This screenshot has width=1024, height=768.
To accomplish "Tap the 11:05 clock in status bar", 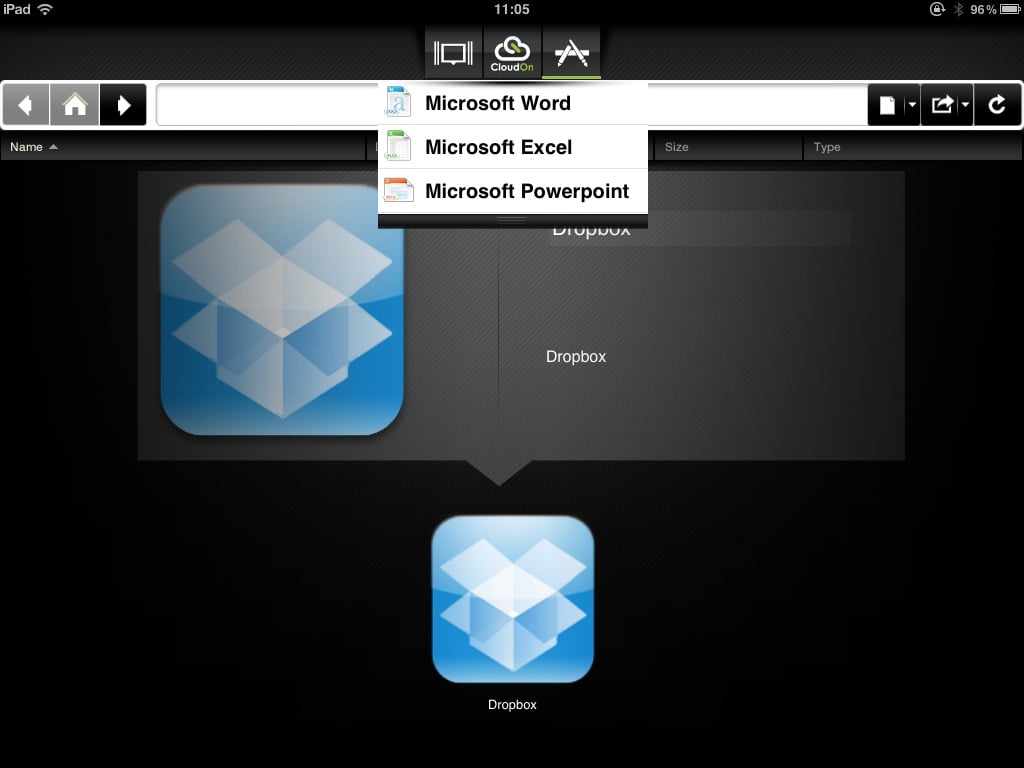I will click(511, 9).
